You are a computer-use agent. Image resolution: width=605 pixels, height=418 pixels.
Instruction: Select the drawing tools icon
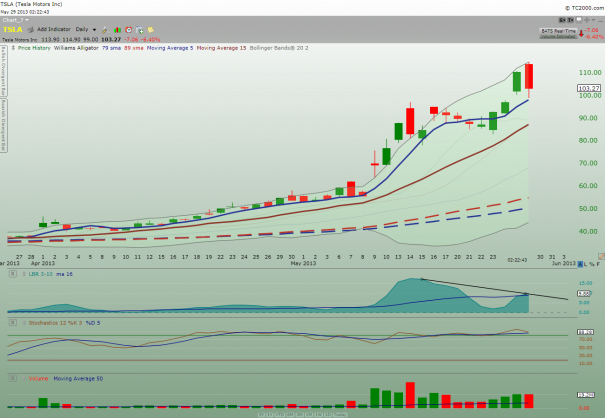pos(105,30)
